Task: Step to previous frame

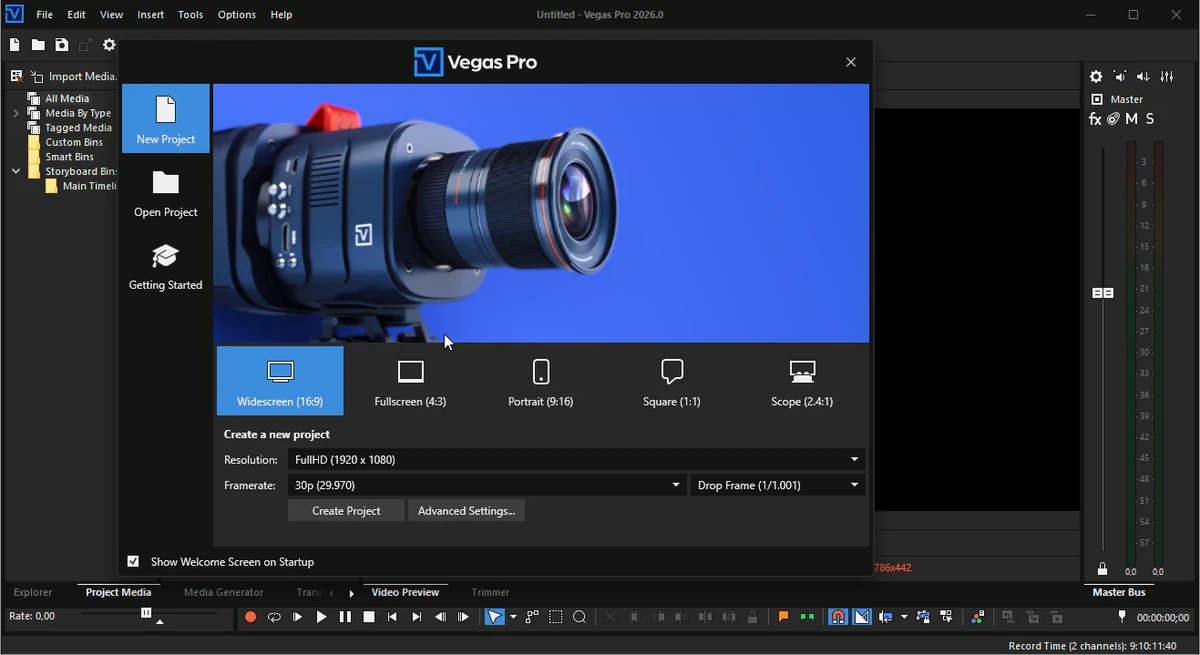Action: (440, 617)
